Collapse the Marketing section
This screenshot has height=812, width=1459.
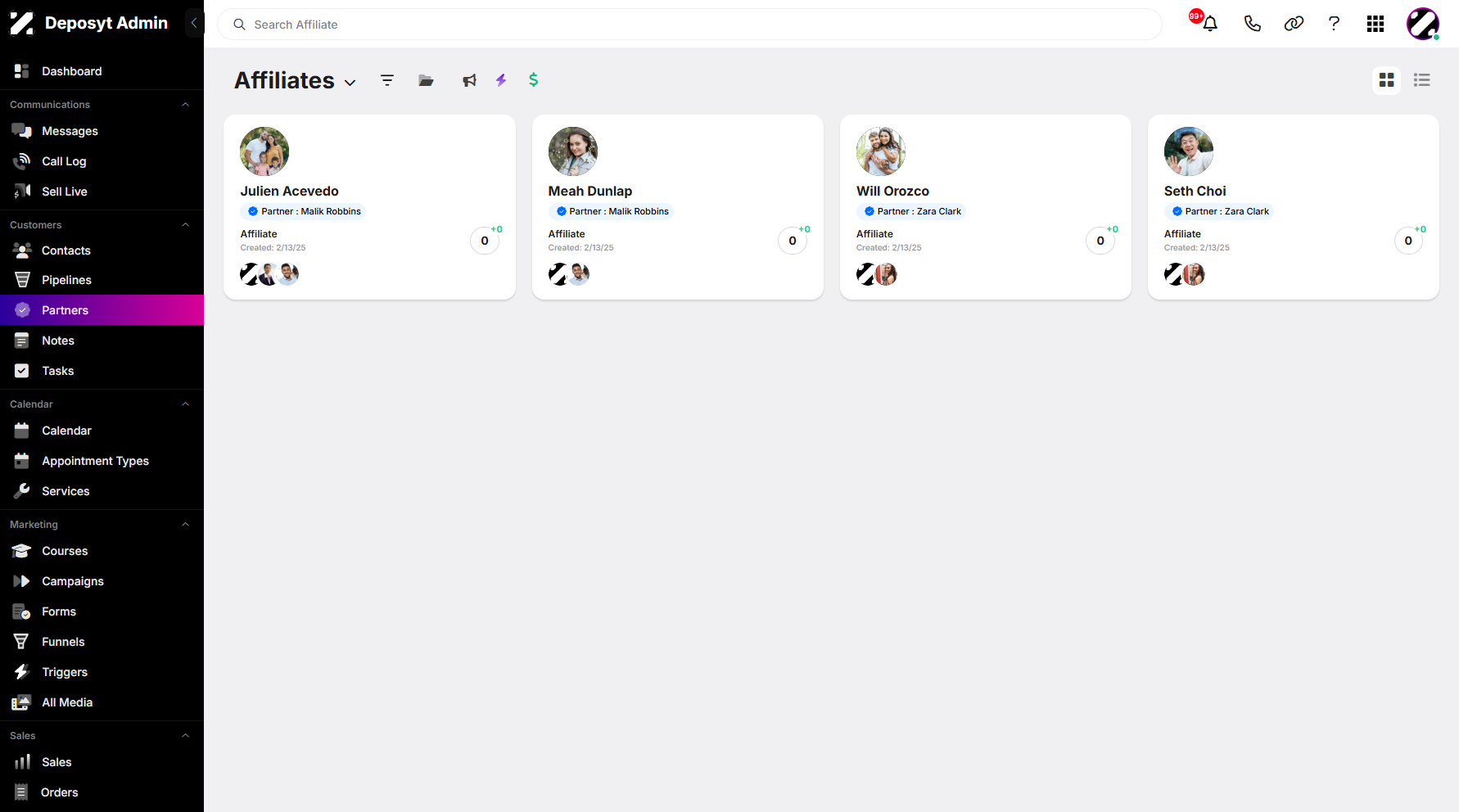click(x=186, y=525)
